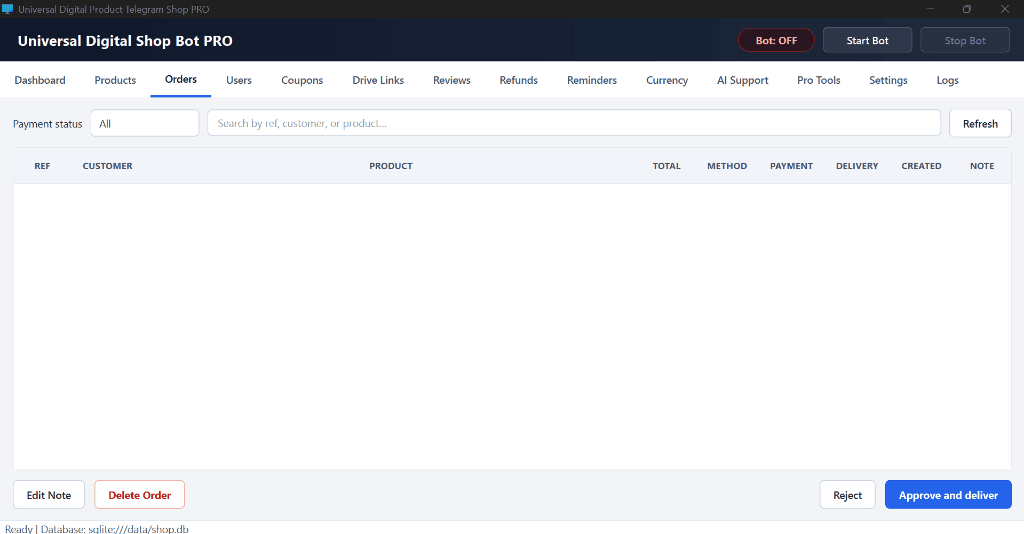
Task: Switch to the Currency tab
Action: [x=667, y=80]
